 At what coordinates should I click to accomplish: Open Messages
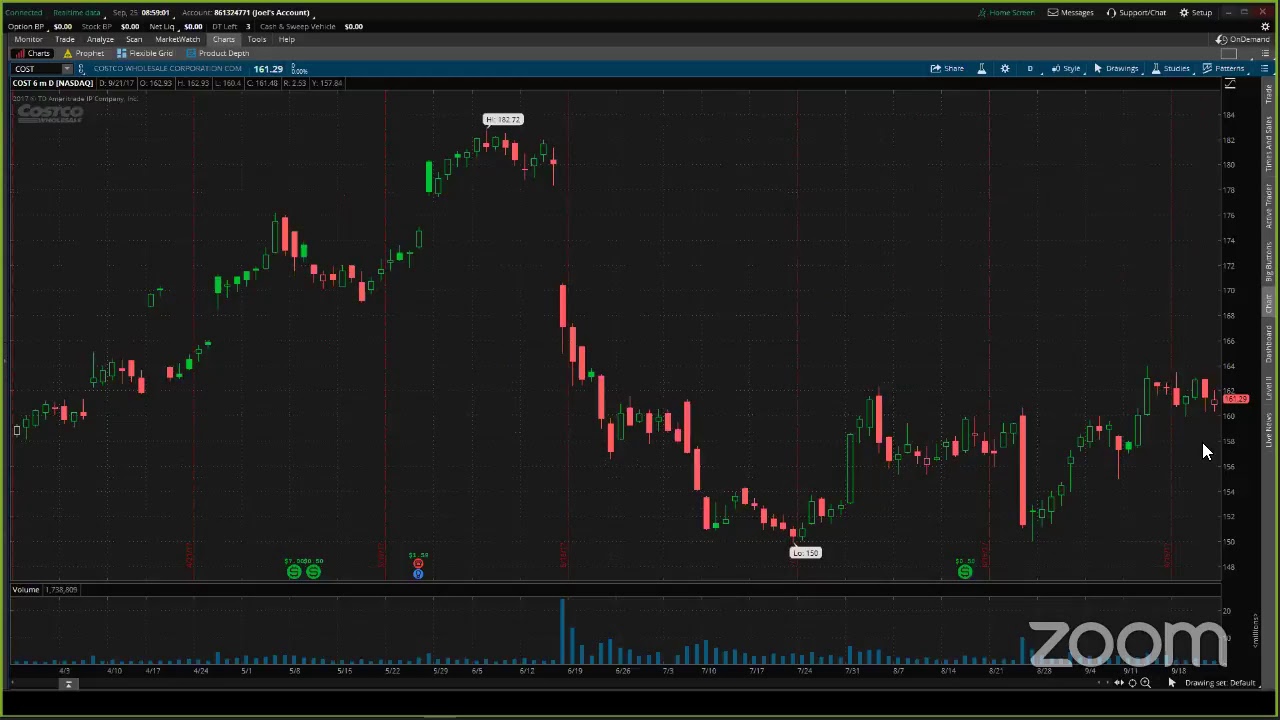[x=1071, y=13]
